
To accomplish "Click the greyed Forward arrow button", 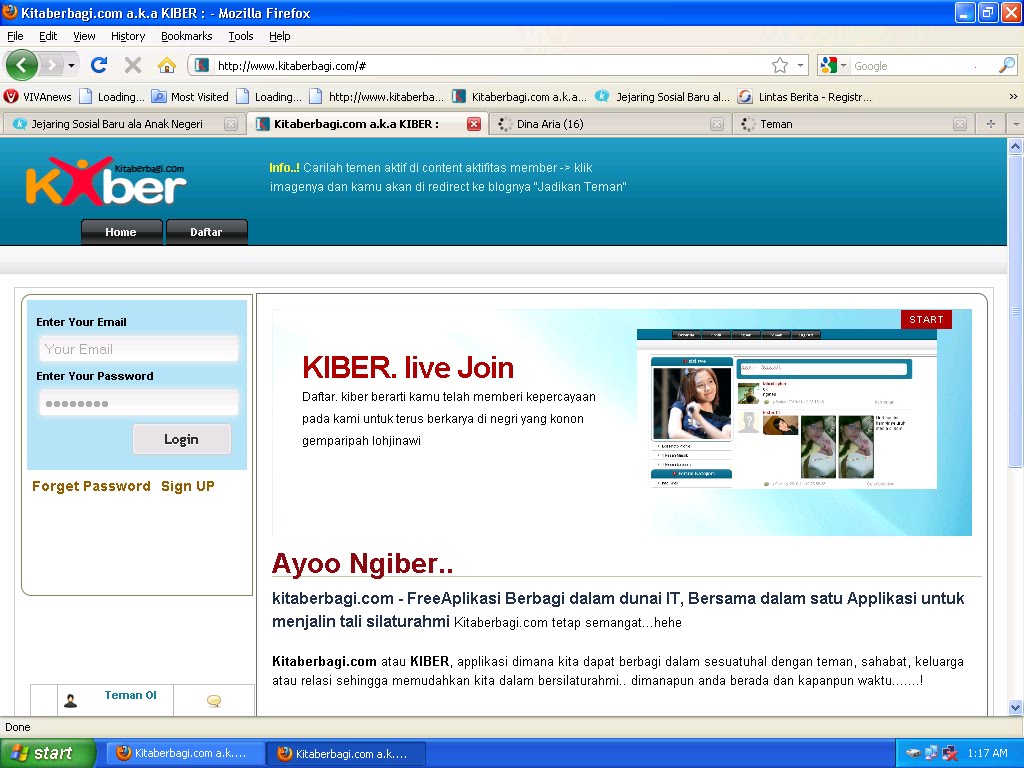I will tap(52, 65).
